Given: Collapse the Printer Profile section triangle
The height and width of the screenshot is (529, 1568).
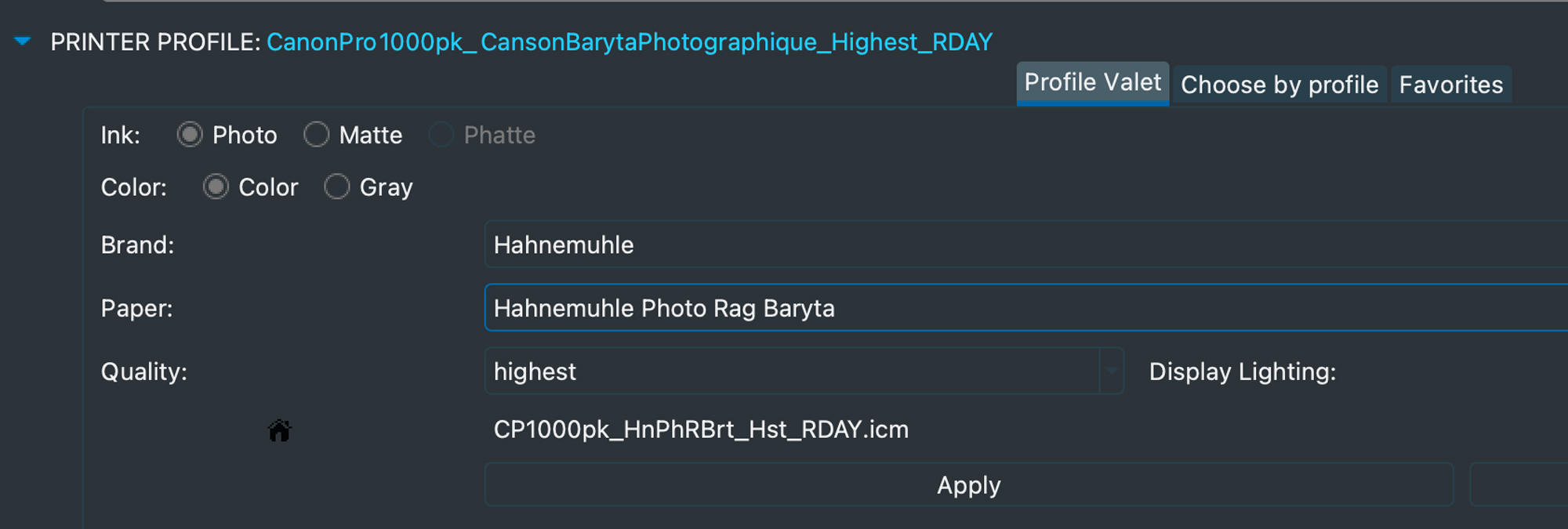Looking at the screenshot, I should (x=23, y=42).
